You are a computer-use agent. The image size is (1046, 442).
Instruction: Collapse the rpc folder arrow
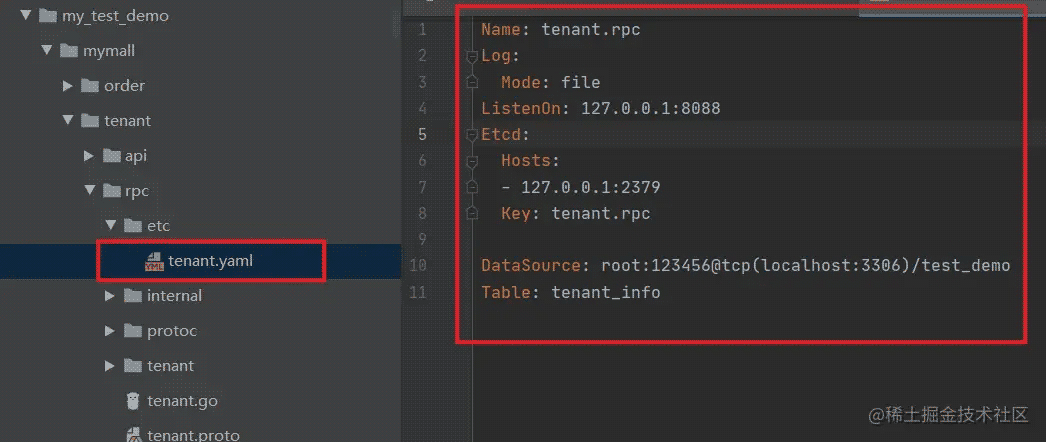[x=89, y=191]
